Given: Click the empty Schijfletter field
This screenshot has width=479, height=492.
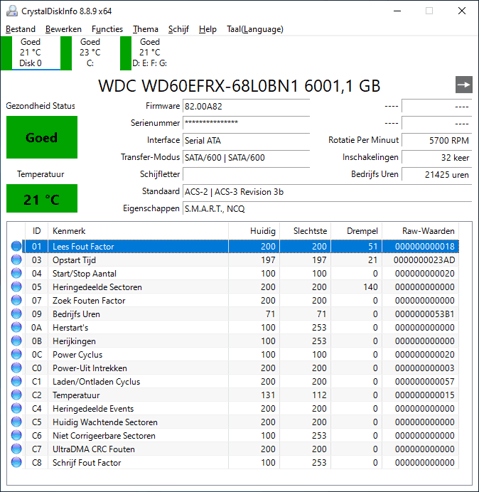Looking at the screenshot, I should (x=246, y=174).
